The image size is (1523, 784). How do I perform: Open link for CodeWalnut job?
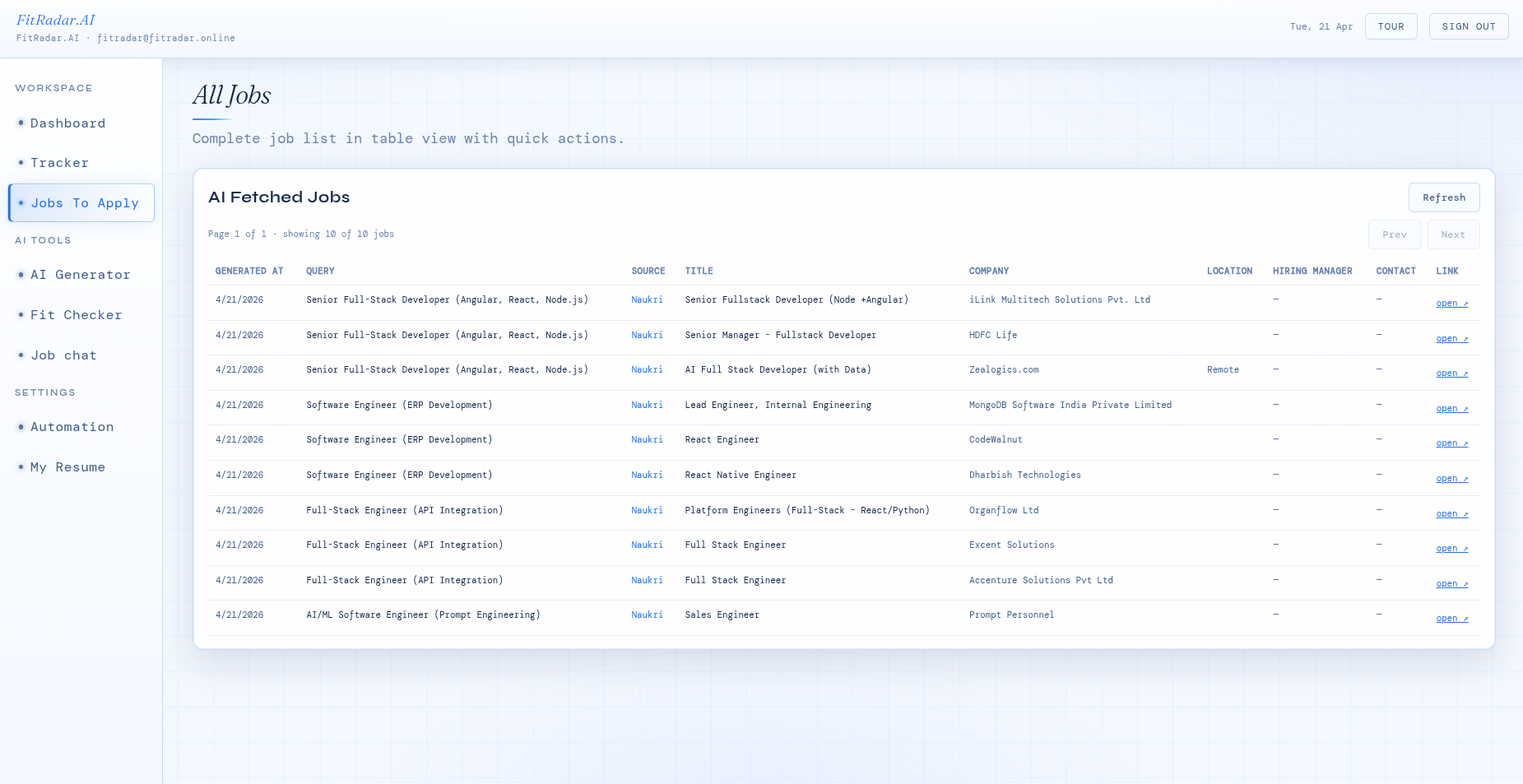coord(1452,443)
